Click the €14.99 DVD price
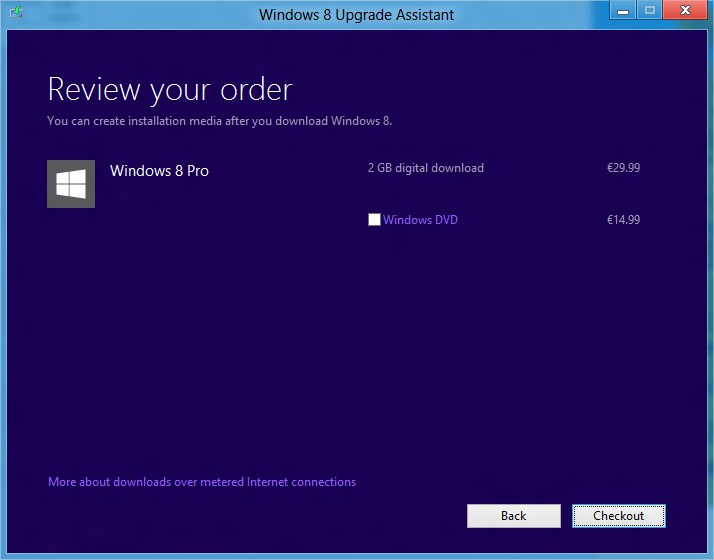 click(623, 220)
